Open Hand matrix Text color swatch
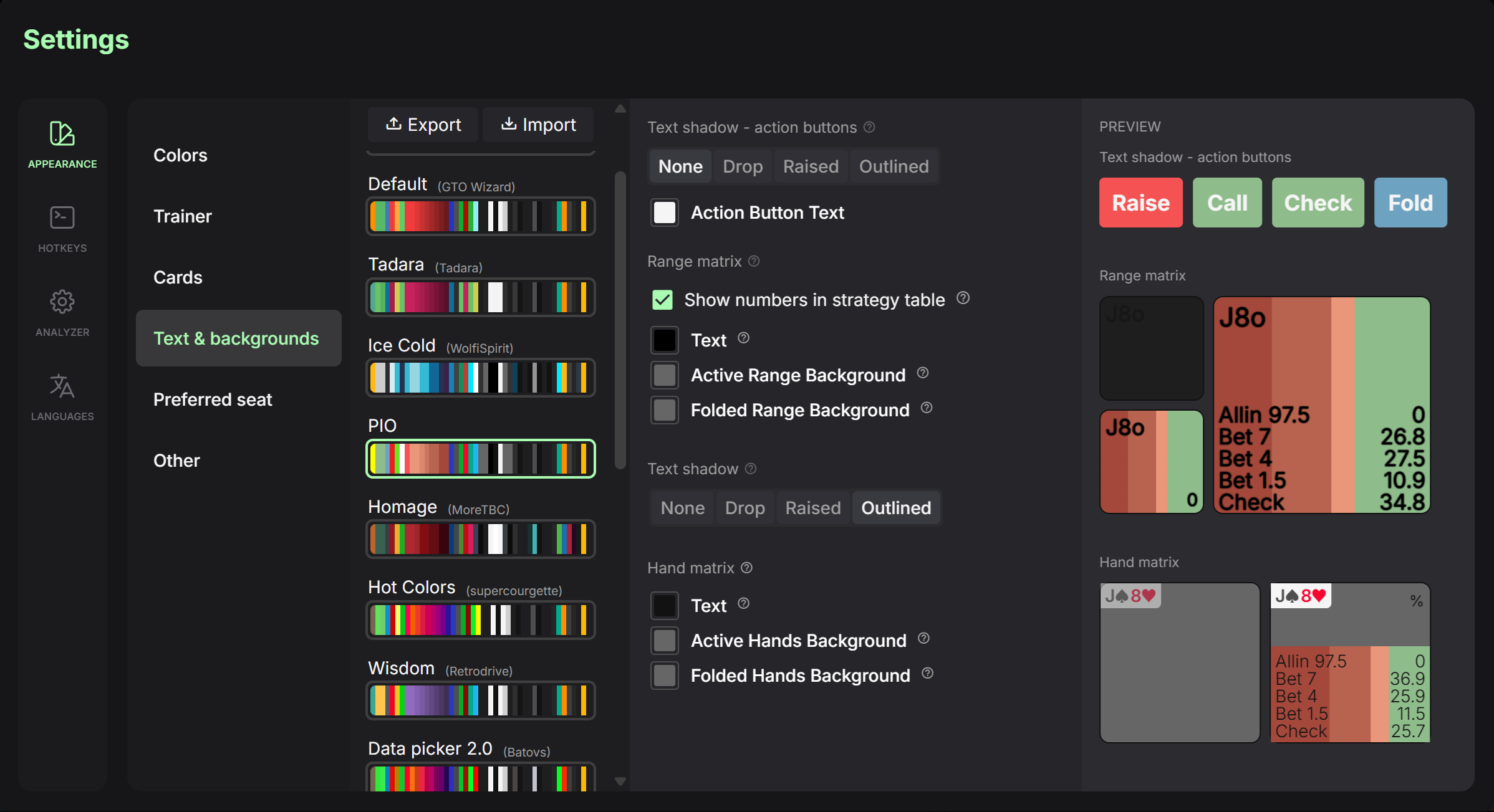Screen dimensions: 1494x812 tap(665, 606)
